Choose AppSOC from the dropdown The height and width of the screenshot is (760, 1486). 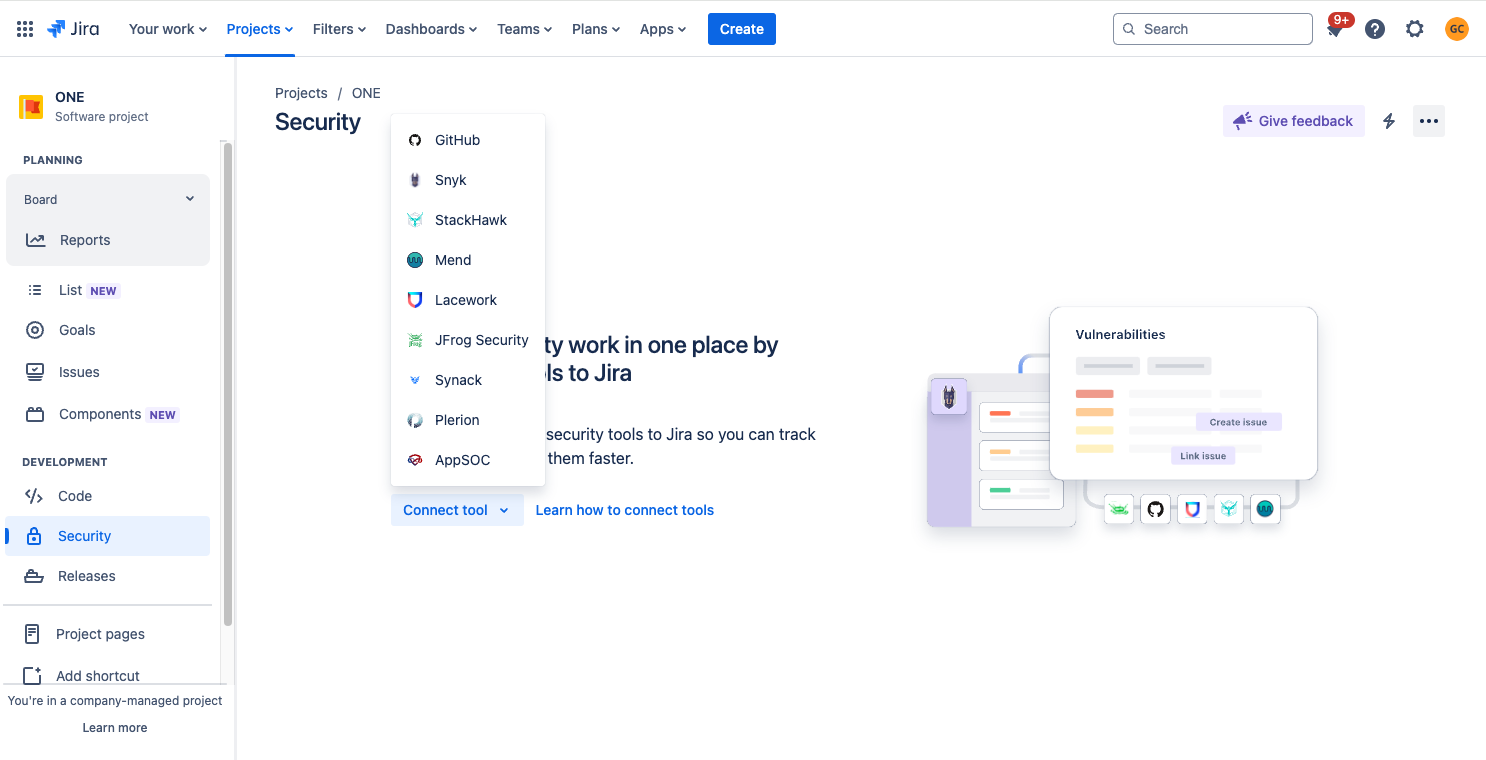[x=468, y=460]
